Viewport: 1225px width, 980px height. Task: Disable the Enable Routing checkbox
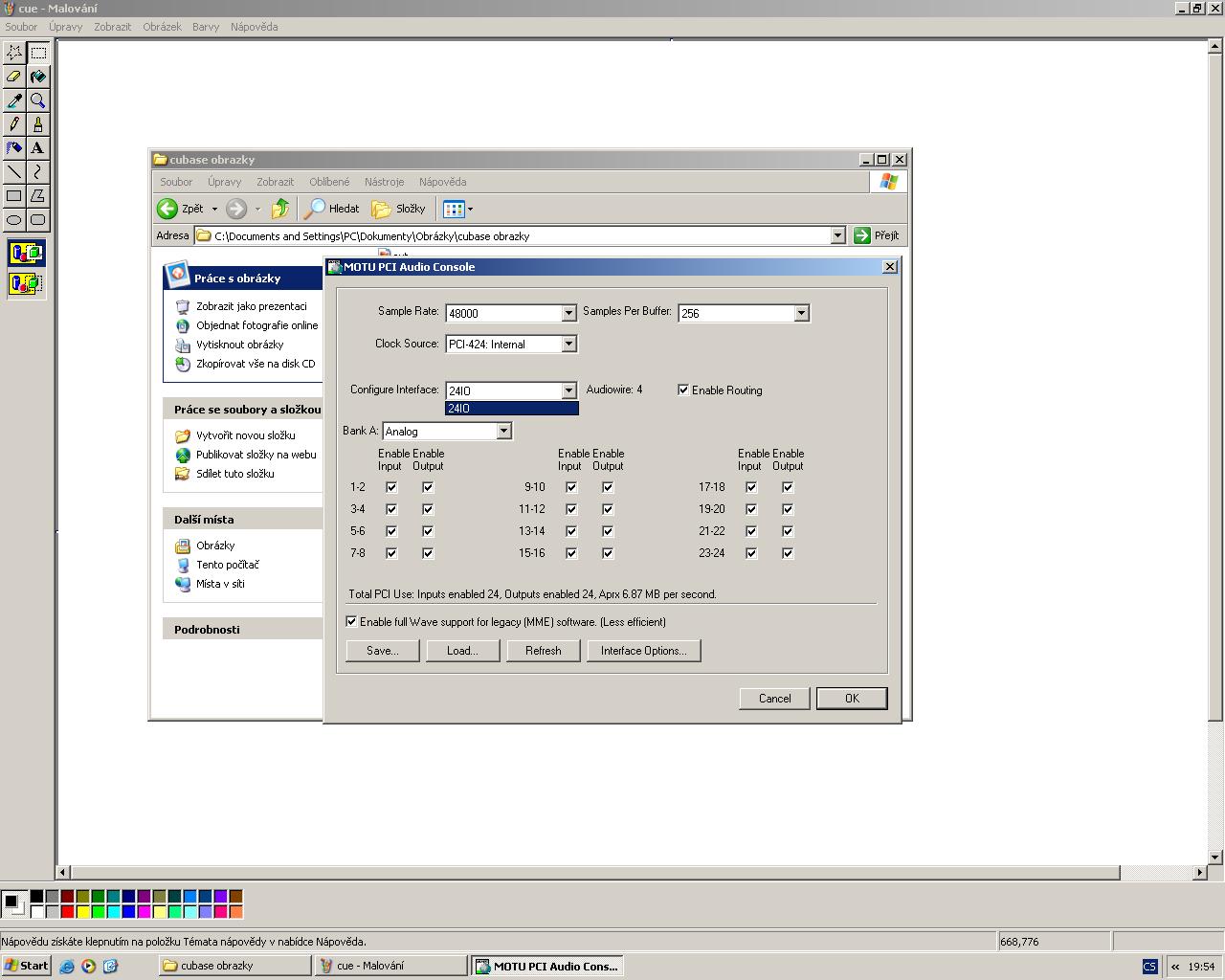[683, 390]
